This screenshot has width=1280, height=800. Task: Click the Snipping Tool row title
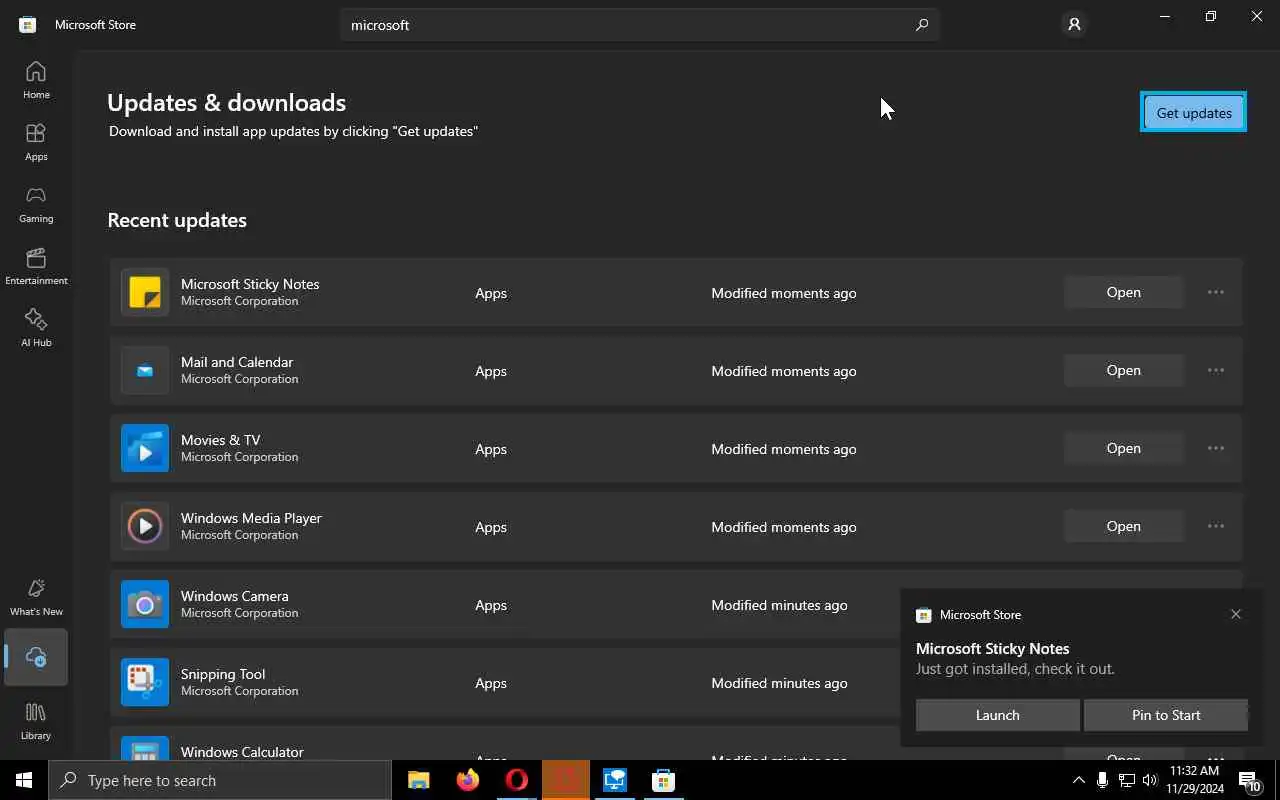[223, 674]
